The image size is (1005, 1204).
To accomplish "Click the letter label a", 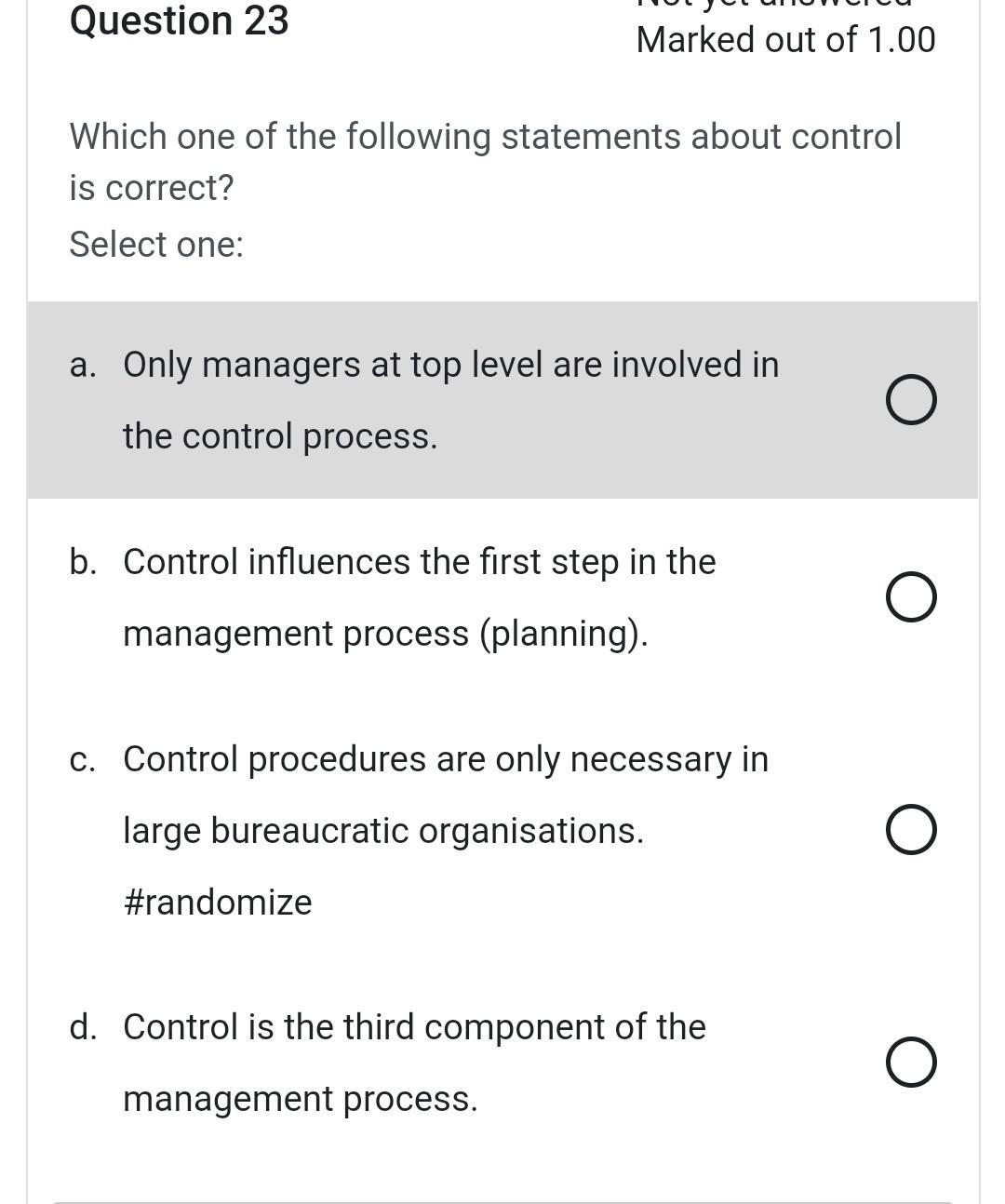I will [84, 365].
